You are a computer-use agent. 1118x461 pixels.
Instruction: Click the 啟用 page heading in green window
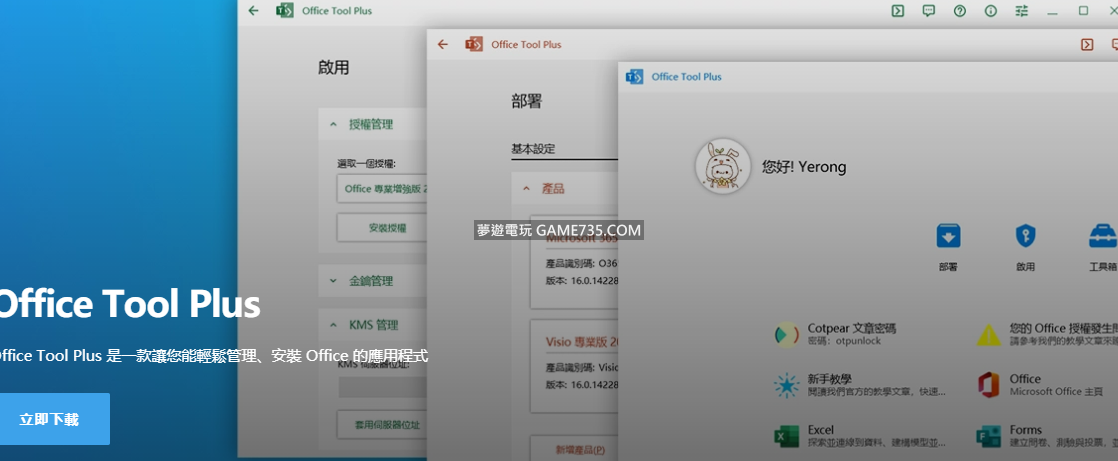coord(334,68)
